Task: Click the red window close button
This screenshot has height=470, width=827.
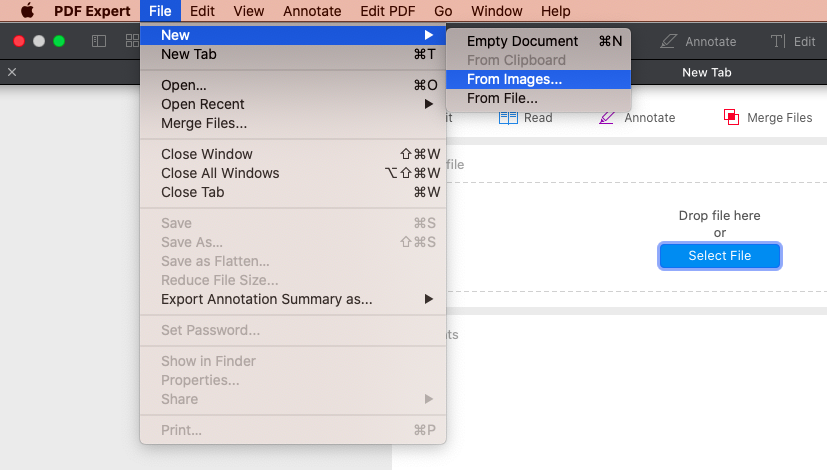Action: point(19,41)
